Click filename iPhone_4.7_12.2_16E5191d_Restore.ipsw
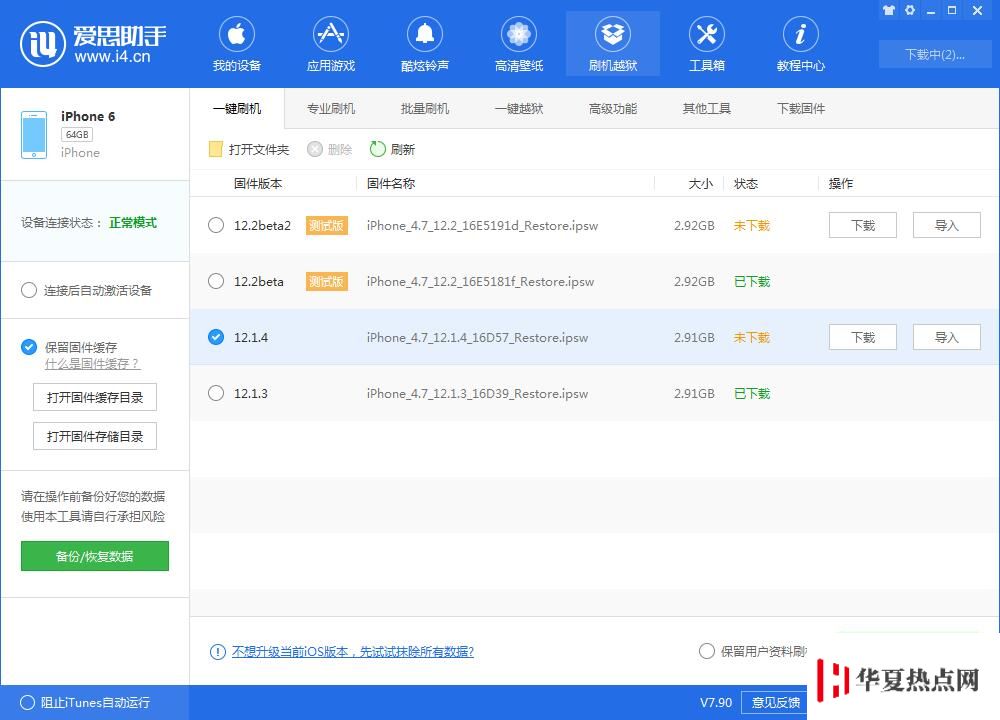Image resolution: width=1000 pixels, height=720 pixels. [482, 226]
